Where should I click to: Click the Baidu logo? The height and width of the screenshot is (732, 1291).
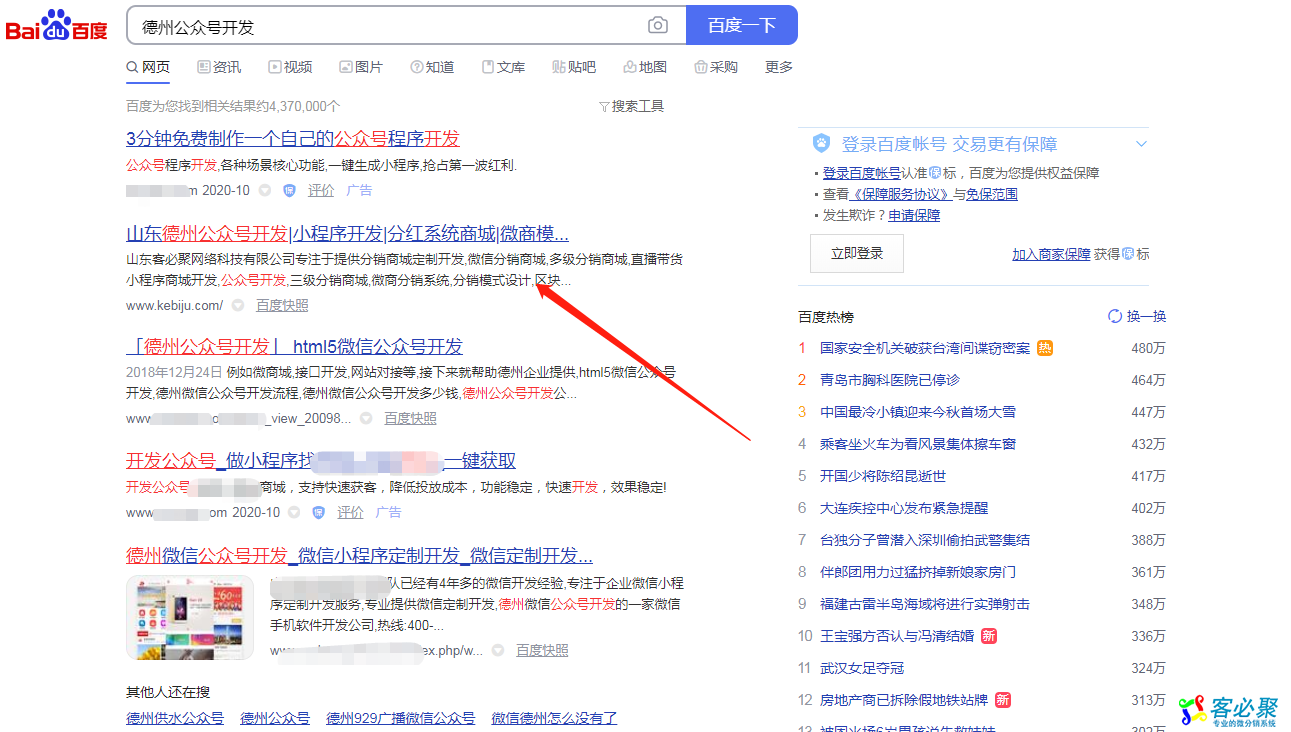pos(57,26)
